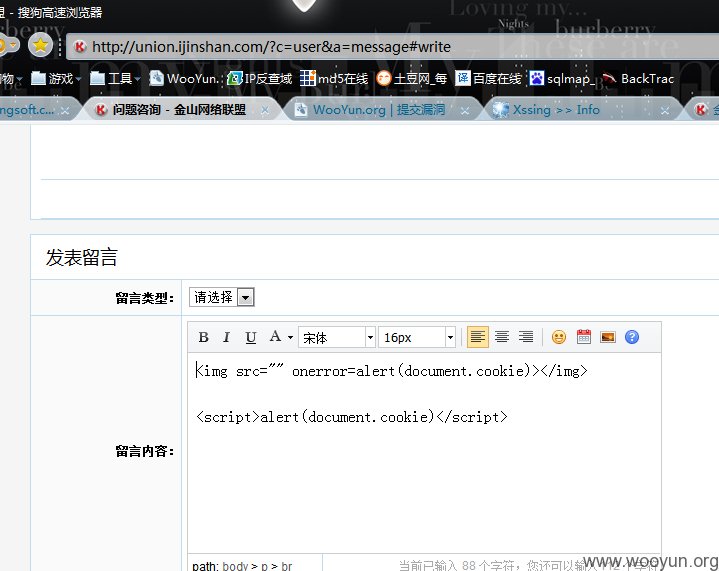
Task: Open the BackTrack bookmark
Action: click(x=638, y=79)
